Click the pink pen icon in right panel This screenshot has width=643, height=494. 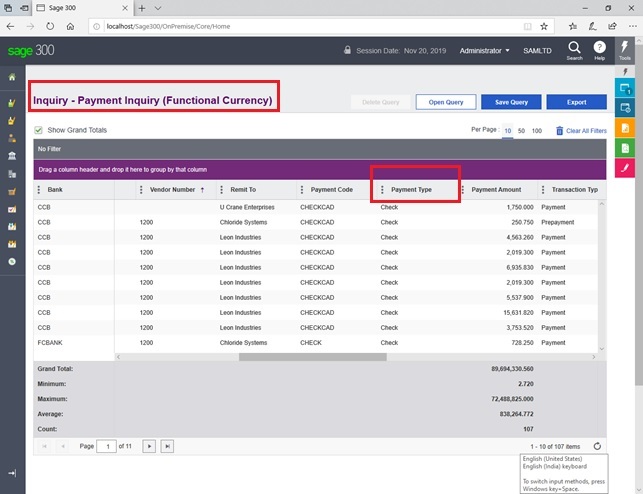click(x=625, y=168)
